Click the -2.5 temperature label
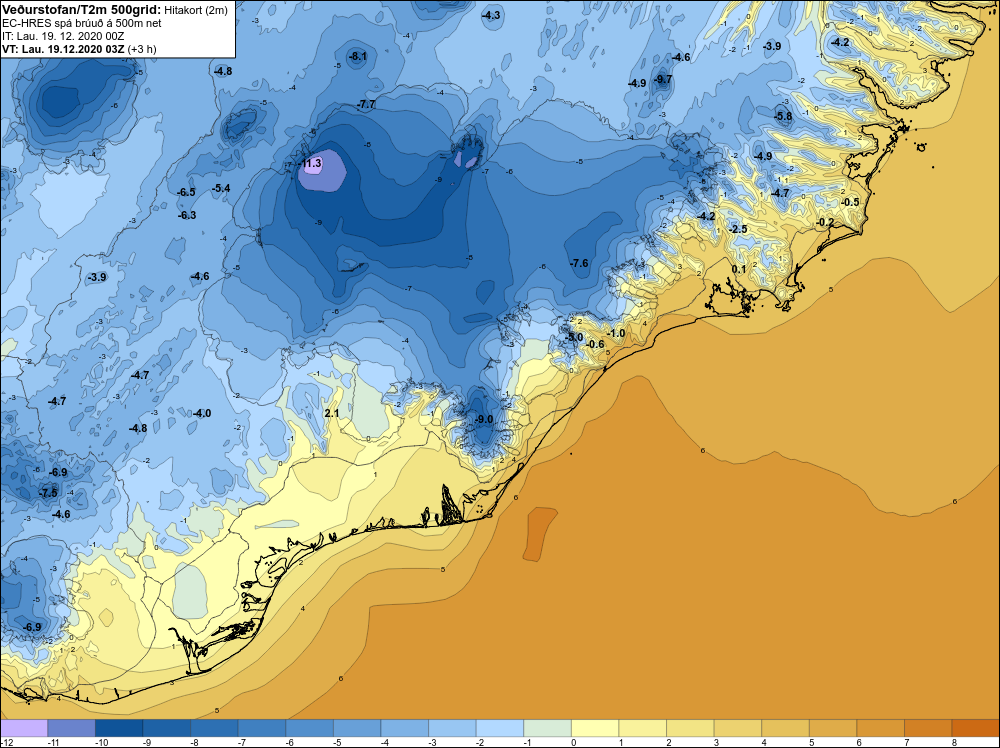 (738, 229)
